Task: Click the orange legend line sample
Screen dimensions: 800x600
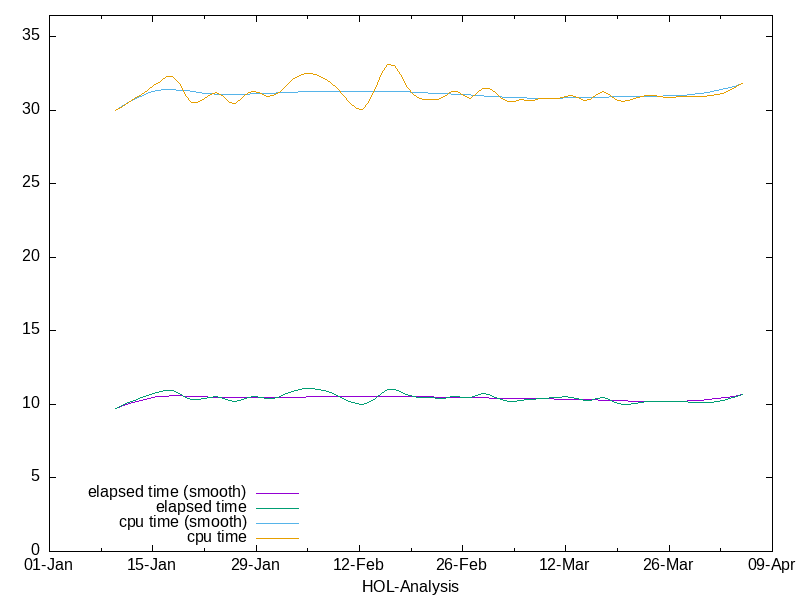Action: pos(277,538)
